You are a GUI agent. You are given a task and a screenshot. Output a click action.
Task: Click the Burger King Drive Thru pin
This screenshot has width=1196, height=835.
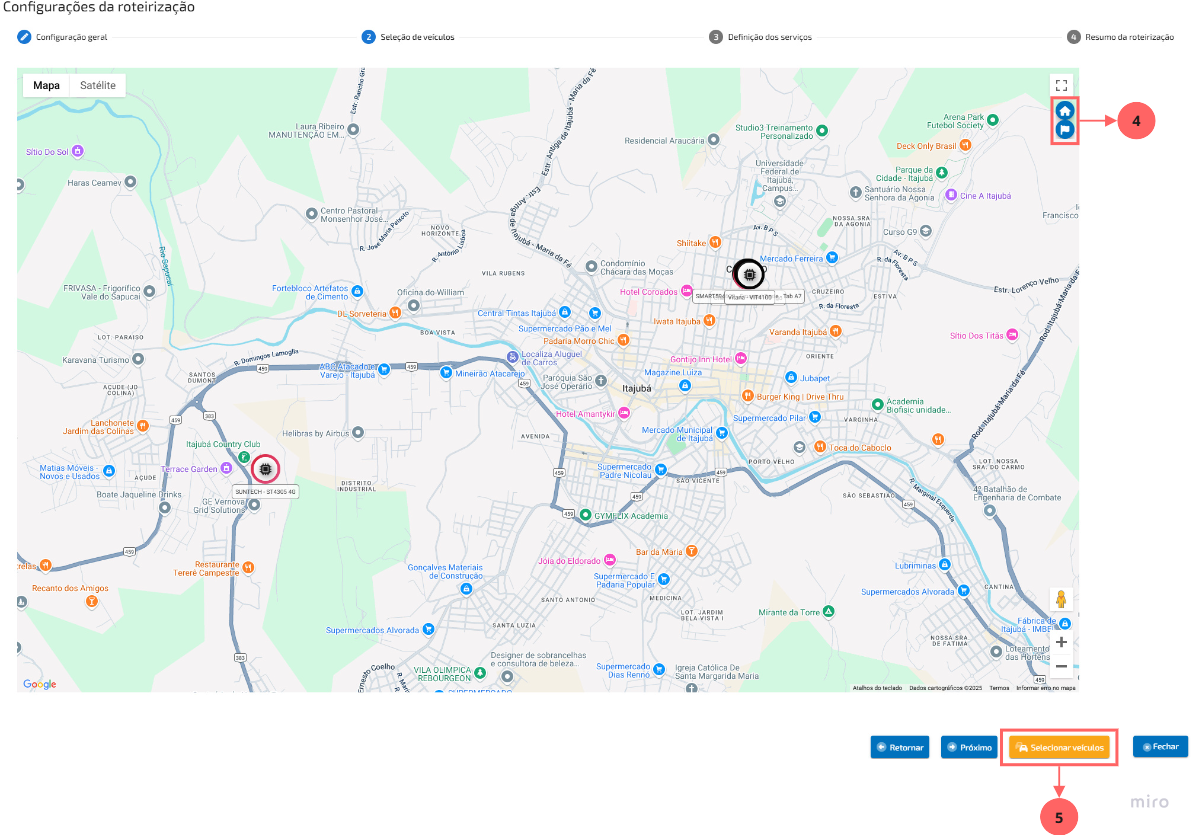(x=748, y=397)
